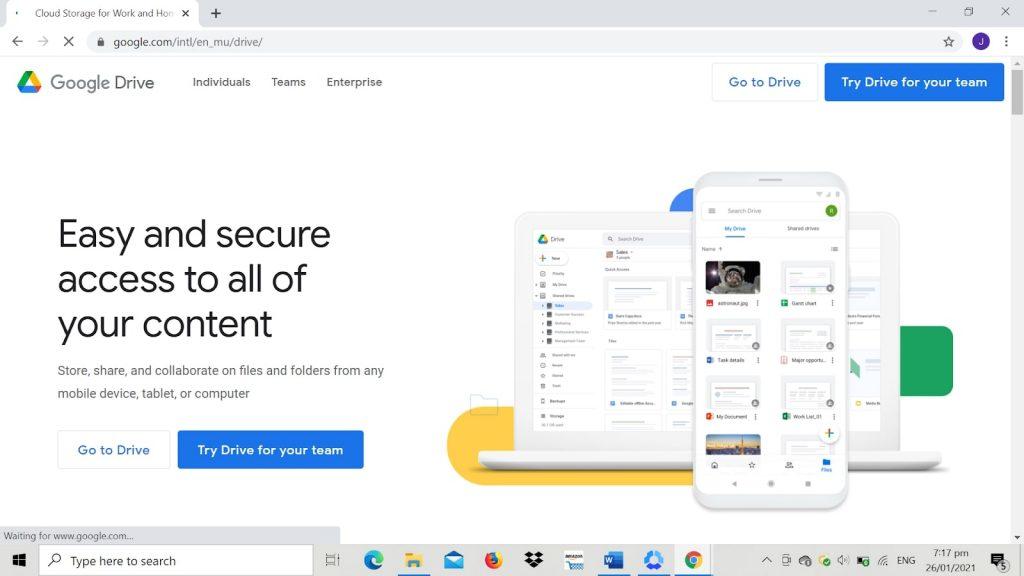Click the address bar URL field
Screen dimensions: 1024x576
[x=522, y=42]
